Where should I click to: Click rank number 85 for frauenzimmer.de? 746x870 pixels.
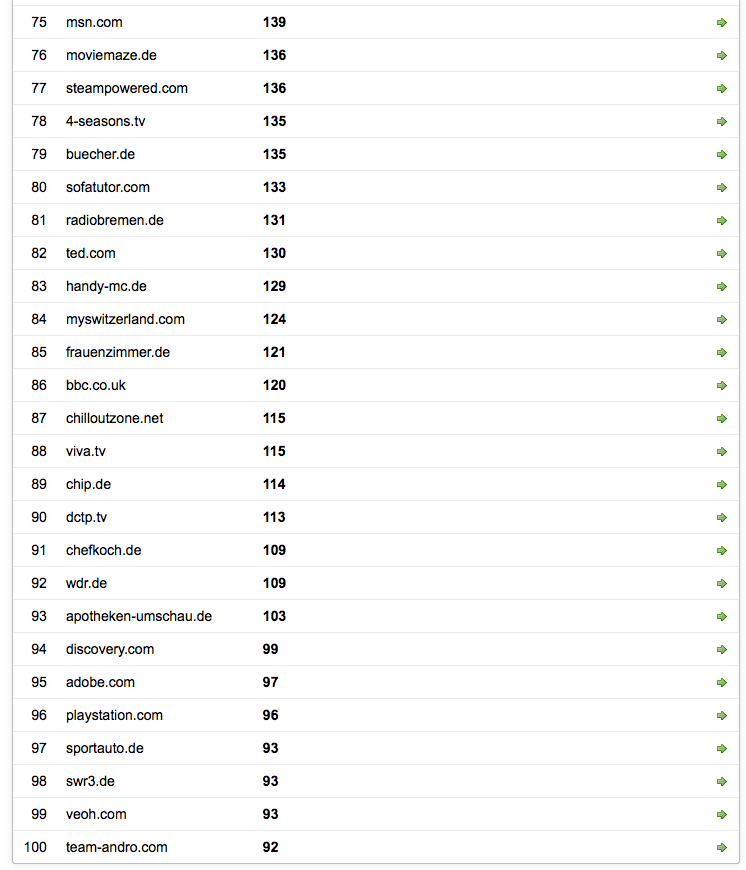[x=39, y=352]
